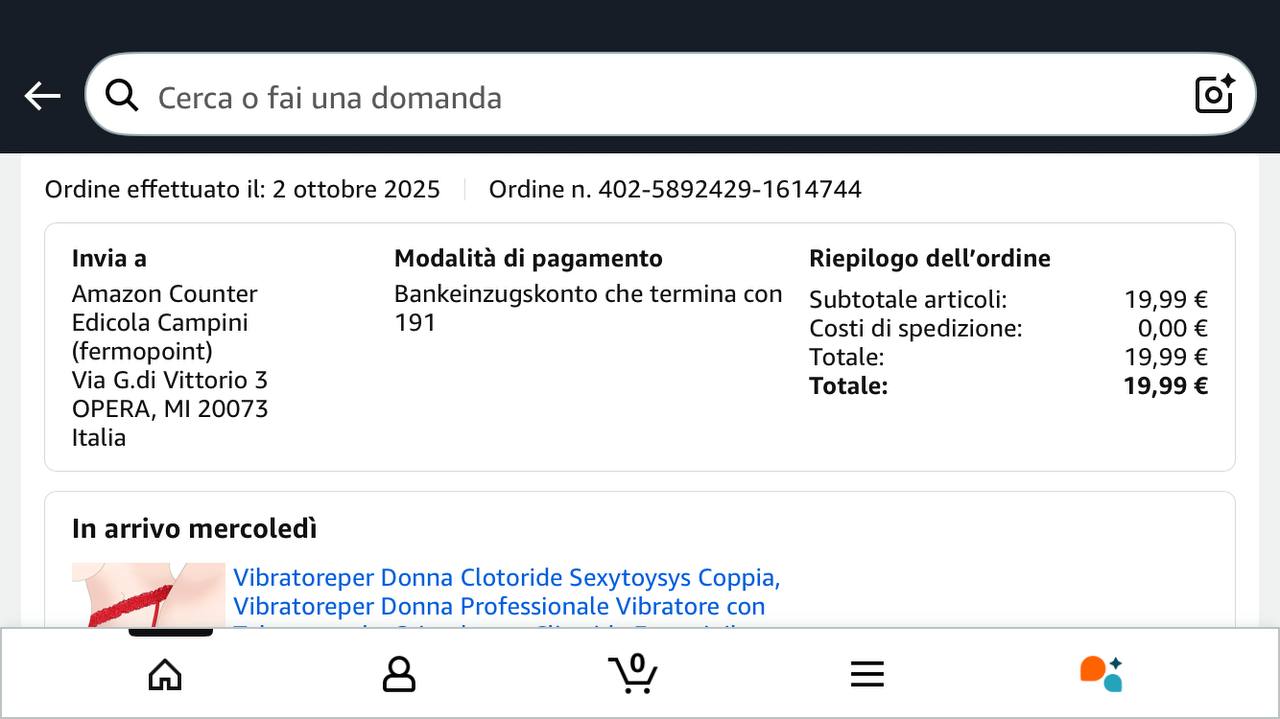
Task: Tap the bold 19,99 € total value
Action: click(1166, 386)
